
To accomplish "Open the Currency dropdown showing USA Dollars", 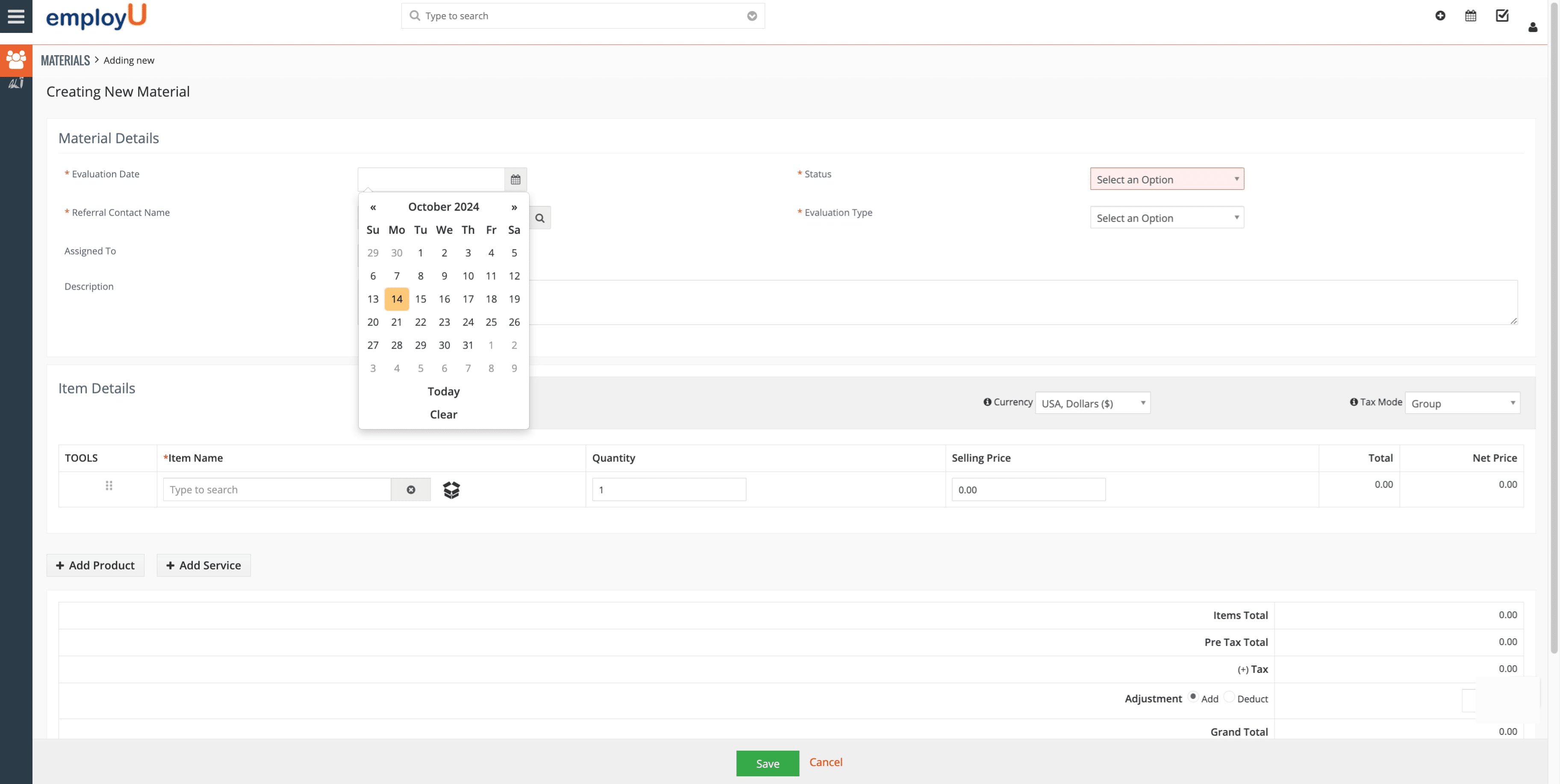I will 1092,402.
